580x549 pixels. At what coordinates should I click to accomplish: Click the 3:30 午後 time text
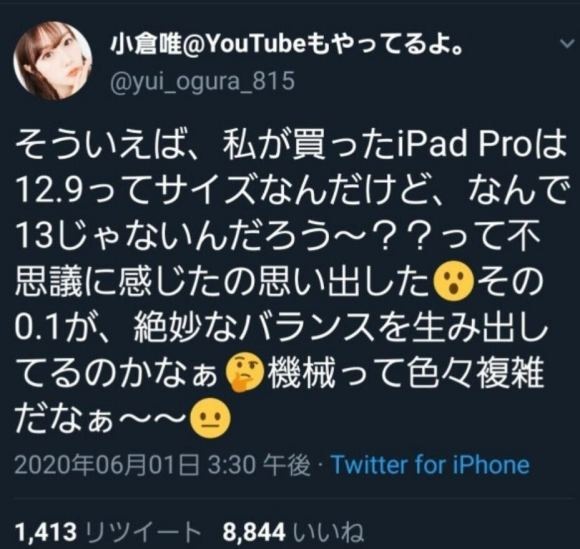(x=259, y=465)
